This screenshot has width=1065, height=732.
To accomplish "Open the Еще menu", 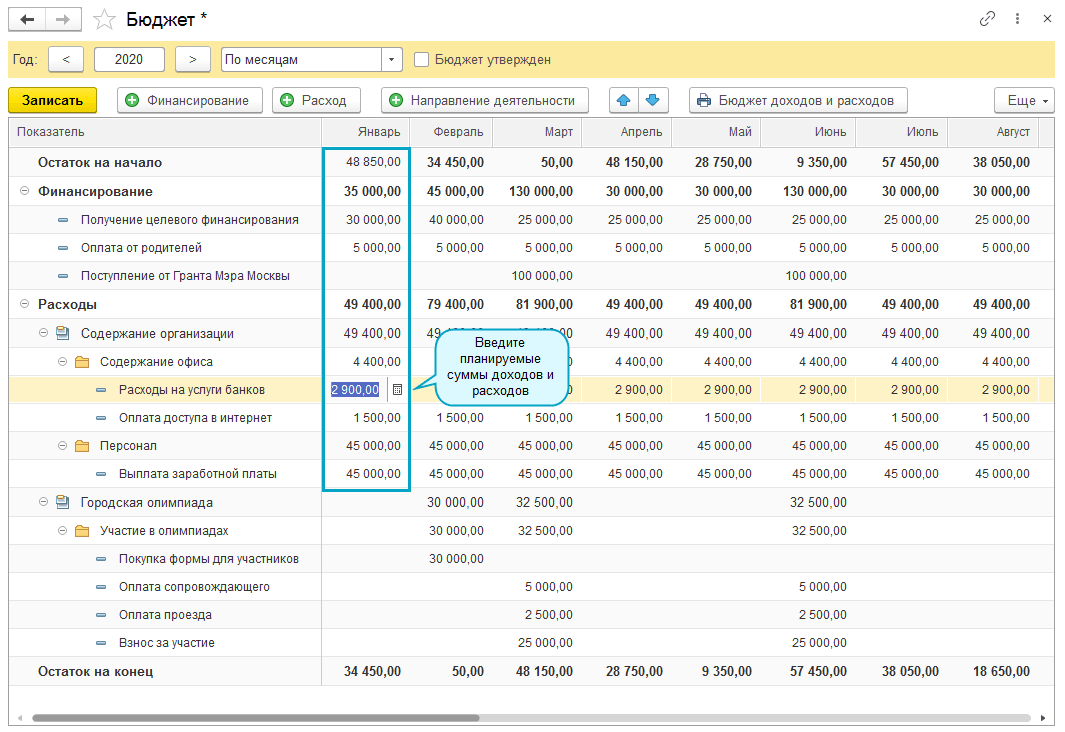I will (x=1023, y=100).
